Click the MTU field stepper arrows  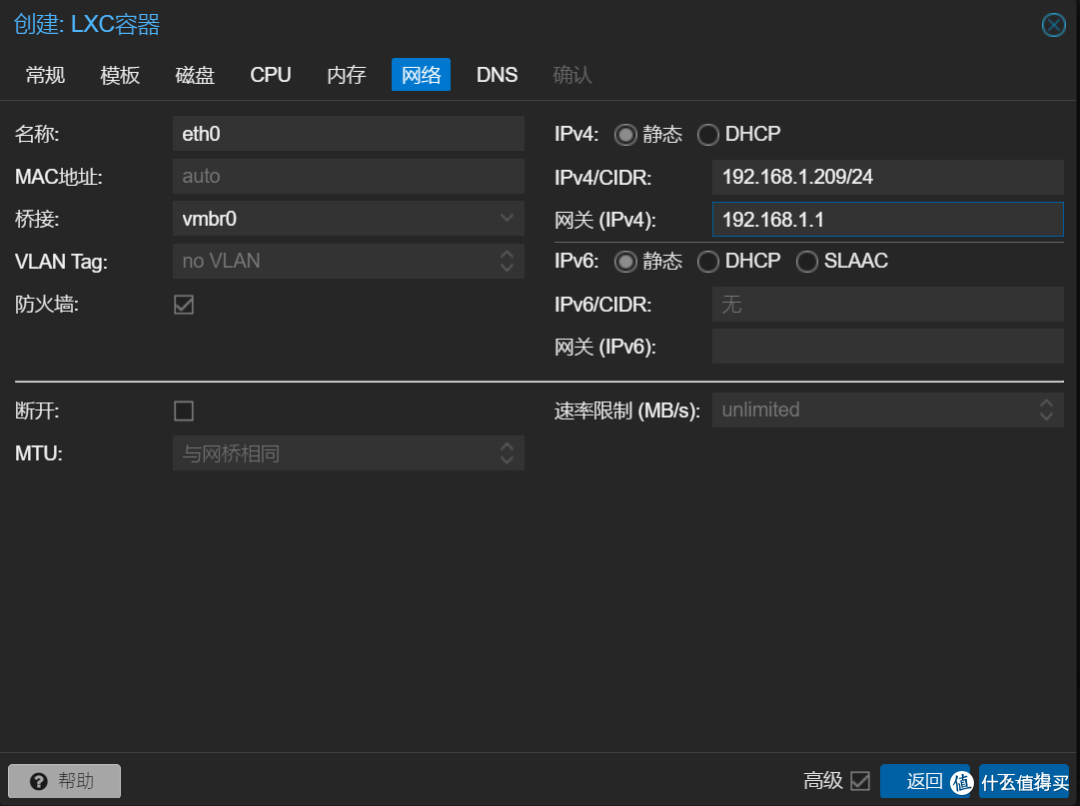tap(506, 454)
